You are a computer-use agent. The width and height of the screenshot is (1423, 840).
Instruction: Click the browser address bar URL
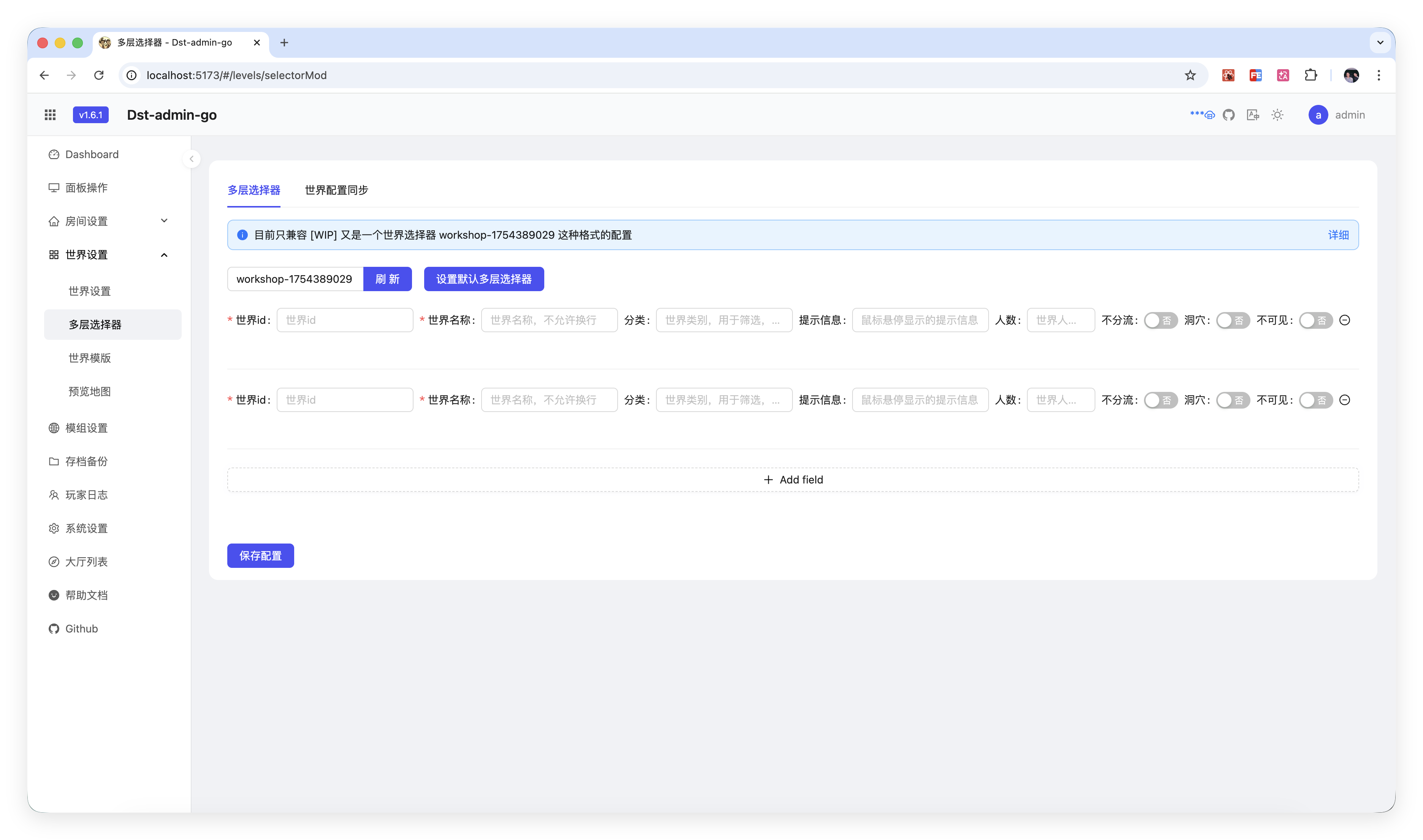(x=237, y=75)
